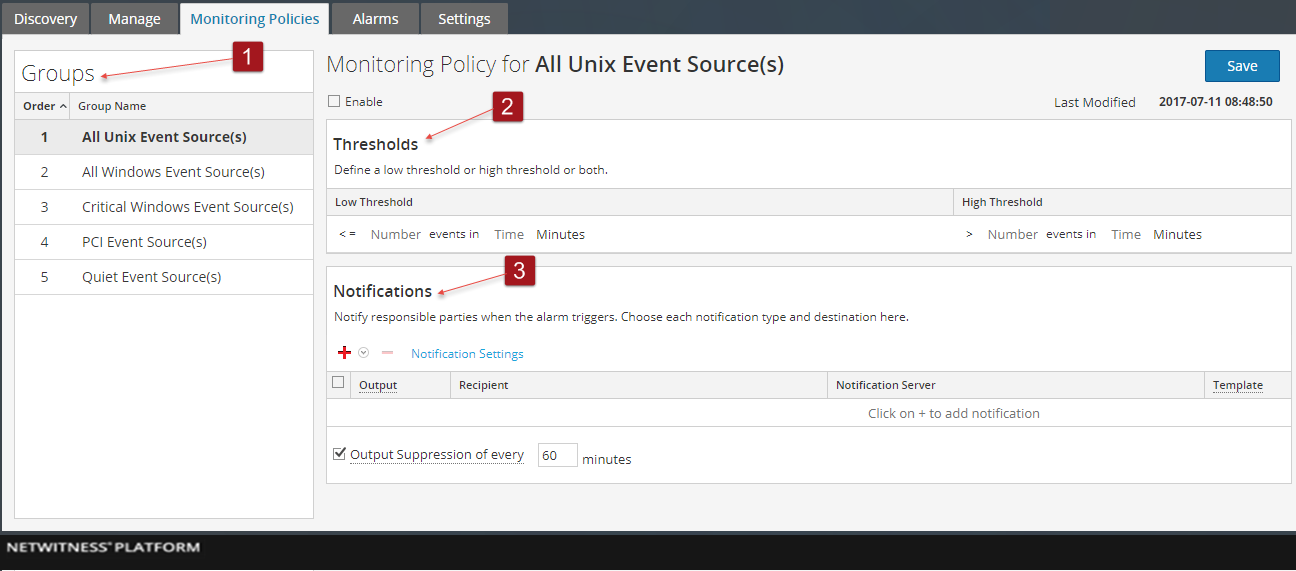Go to the Alarms tab
The width and height of the screenshot is (1296, 571).
click(375, 19)
